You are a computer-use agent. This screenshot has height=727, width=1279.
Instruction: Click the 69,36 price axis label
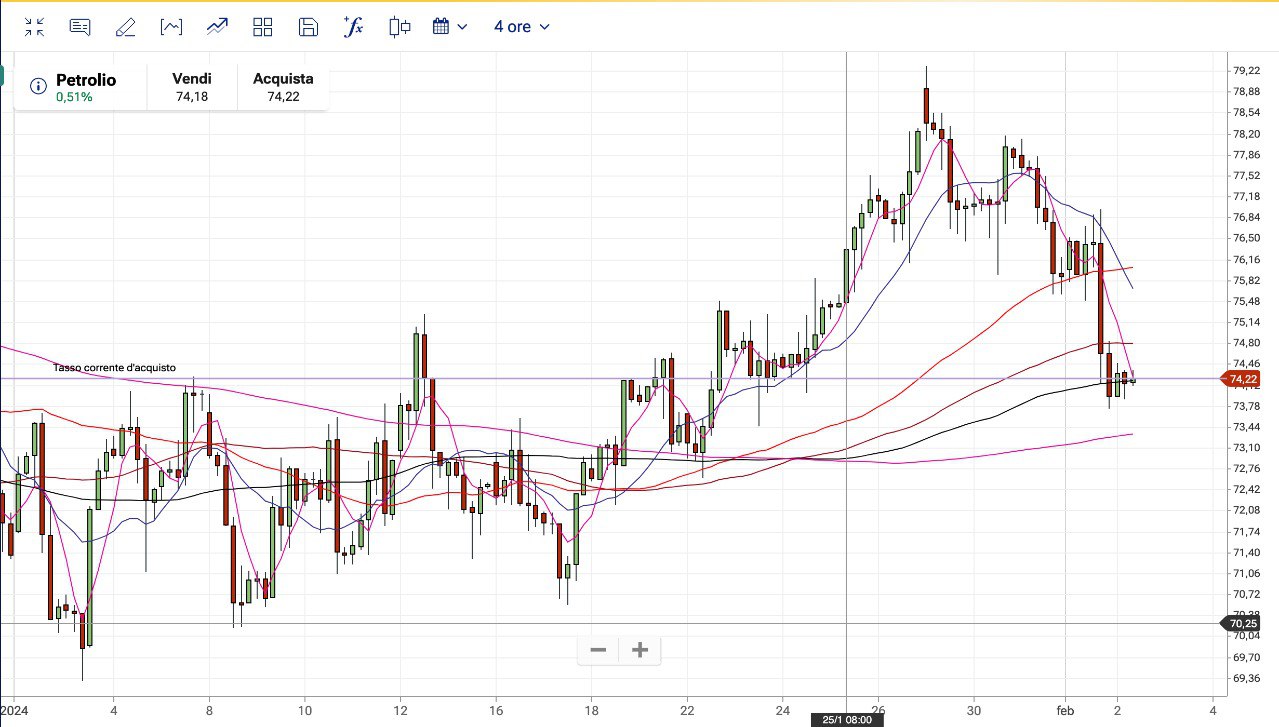click(x=1246, y=678)
